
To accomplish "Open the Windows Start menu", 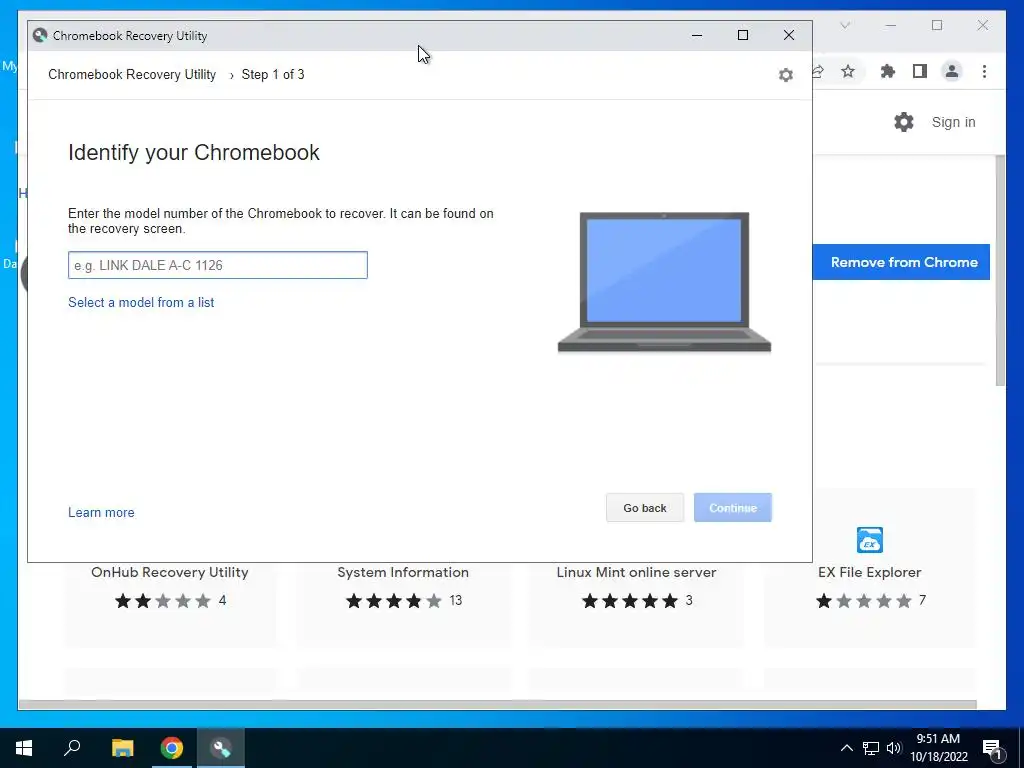I will tap(24, 748).
